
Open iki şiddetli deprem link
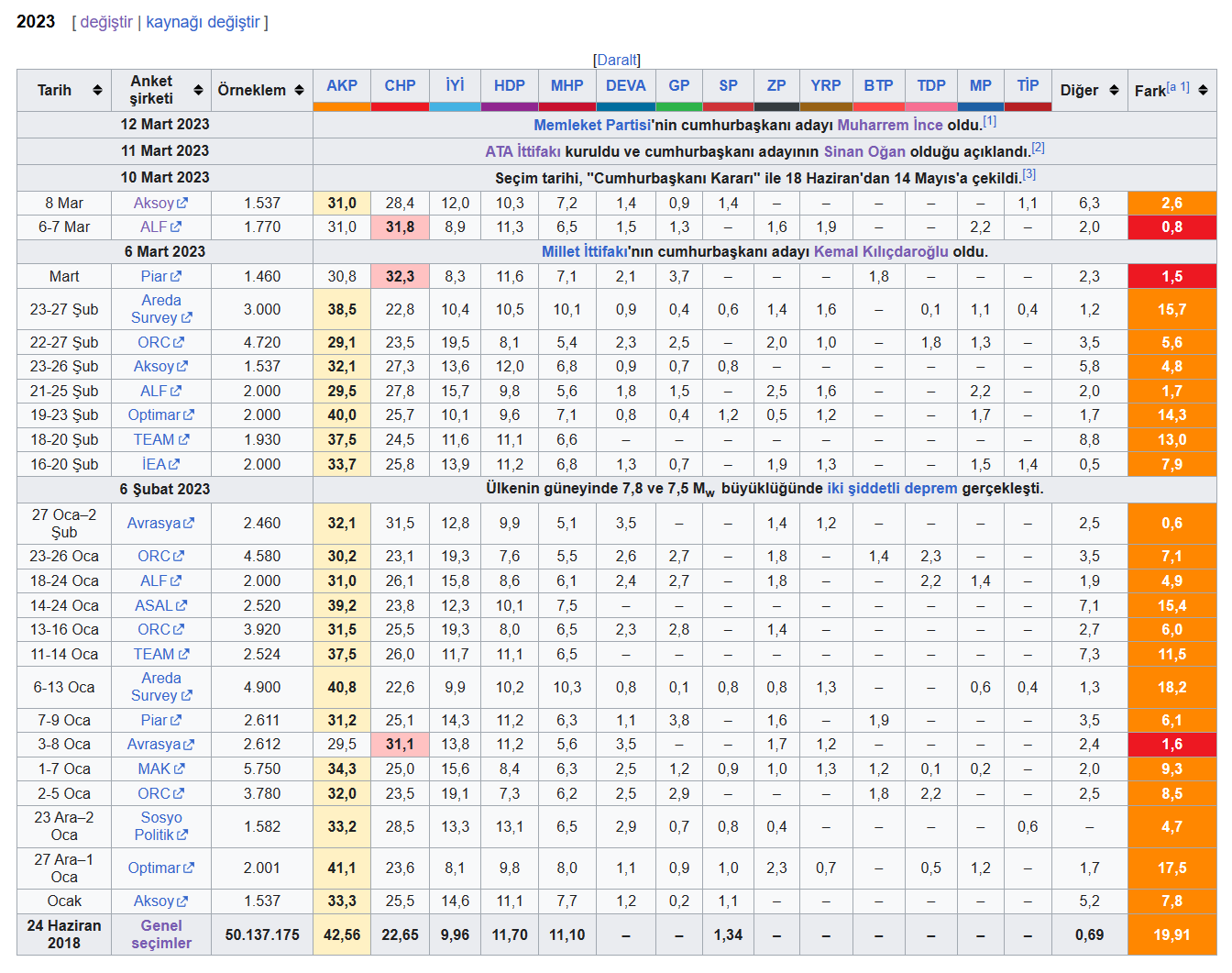[x=892, y=488]
